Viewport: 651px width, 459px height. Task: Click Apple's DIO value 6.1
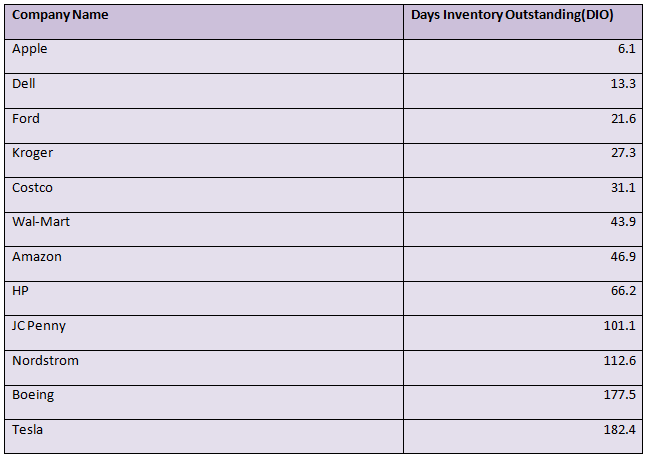coord(627,49)
